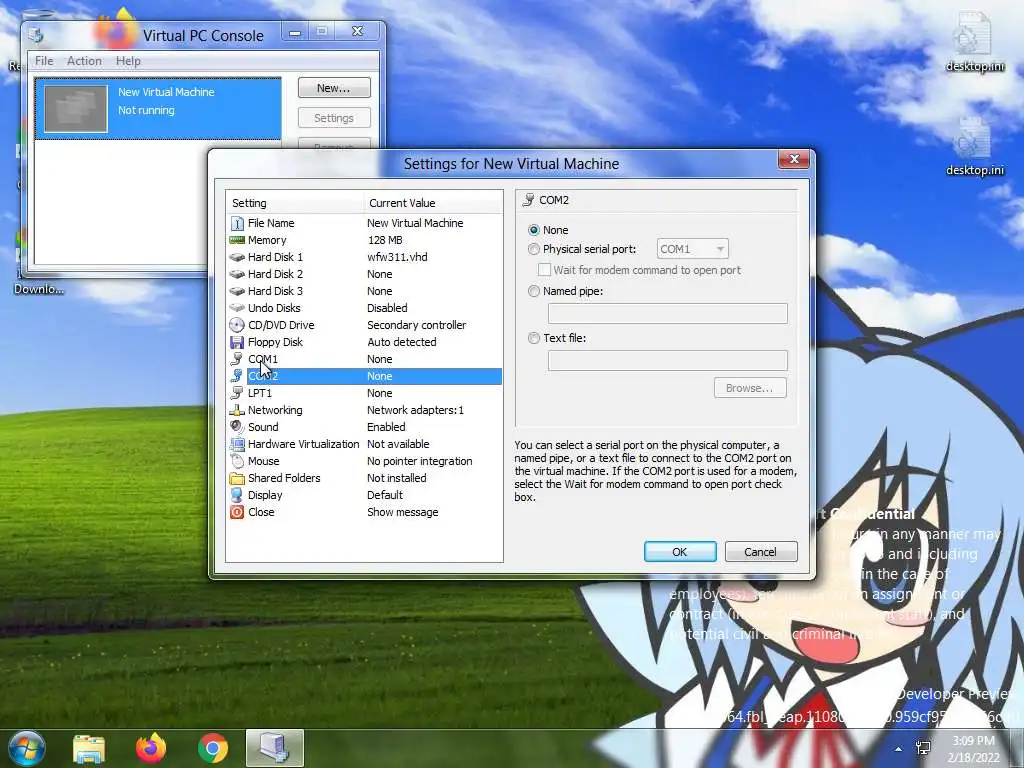
Task: Click the Hardware Virtualization icon
Action: tap(237, 444)
